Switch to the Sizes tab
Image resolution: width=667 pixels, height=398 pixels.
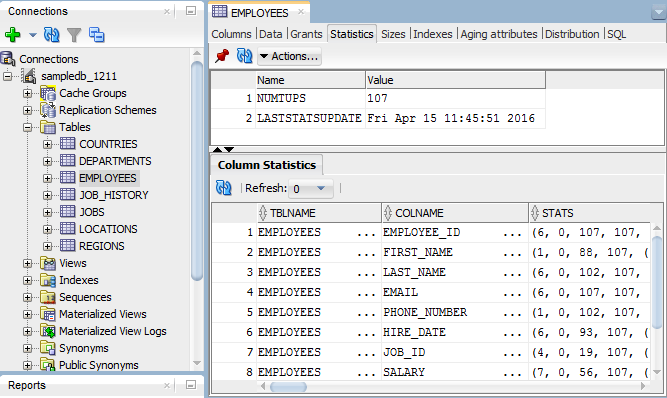coord(393,34)
